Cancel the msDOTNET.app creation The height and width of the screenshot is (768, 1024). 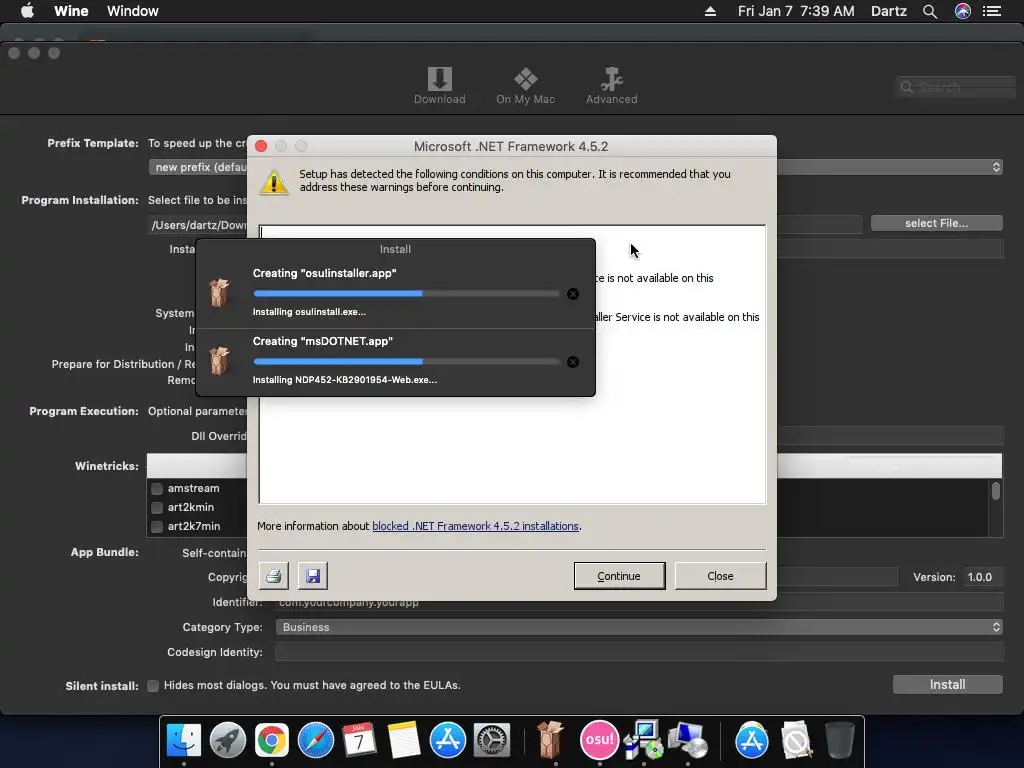coord(573,362)
